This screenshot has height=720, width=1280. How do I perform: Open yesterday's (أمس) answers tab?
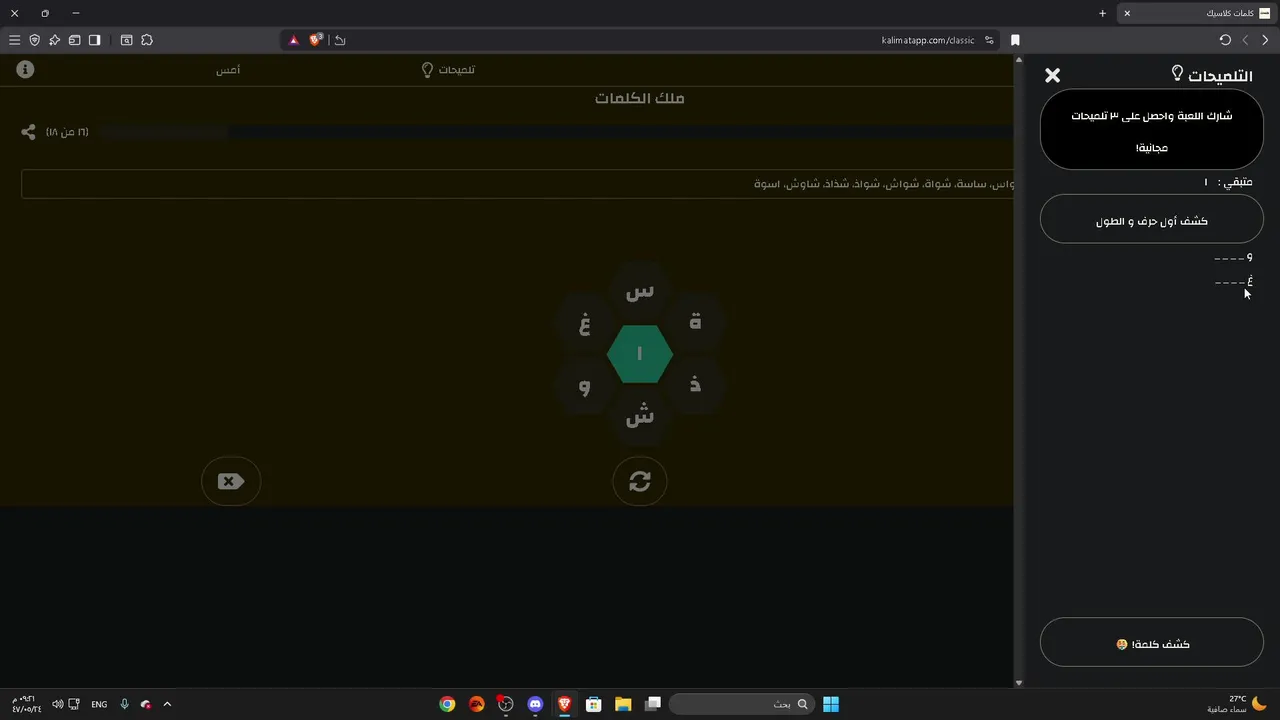[x=228, y=70]
